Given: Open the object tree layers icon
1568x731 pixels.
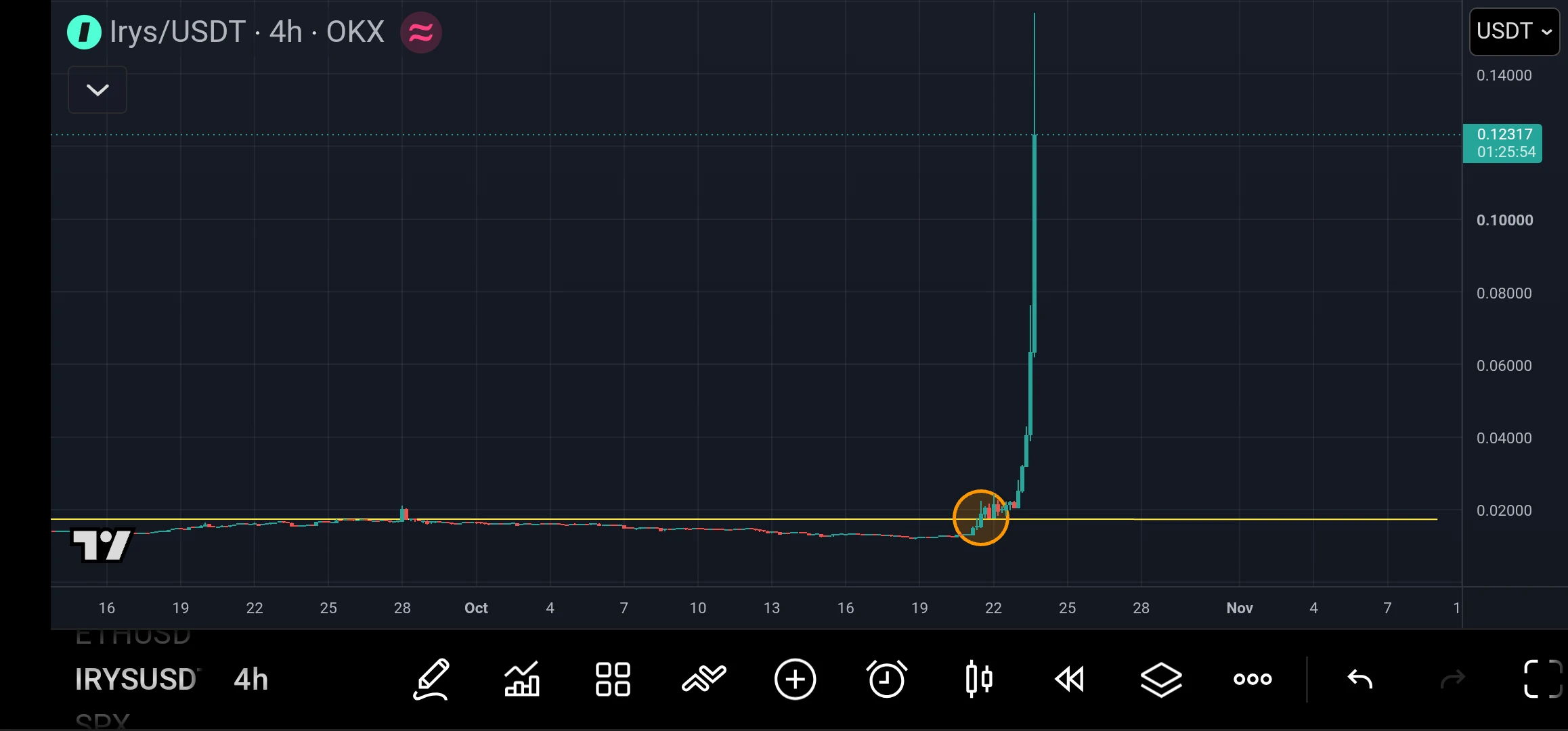Looking at the screenshot, I should coord(1161,679).
